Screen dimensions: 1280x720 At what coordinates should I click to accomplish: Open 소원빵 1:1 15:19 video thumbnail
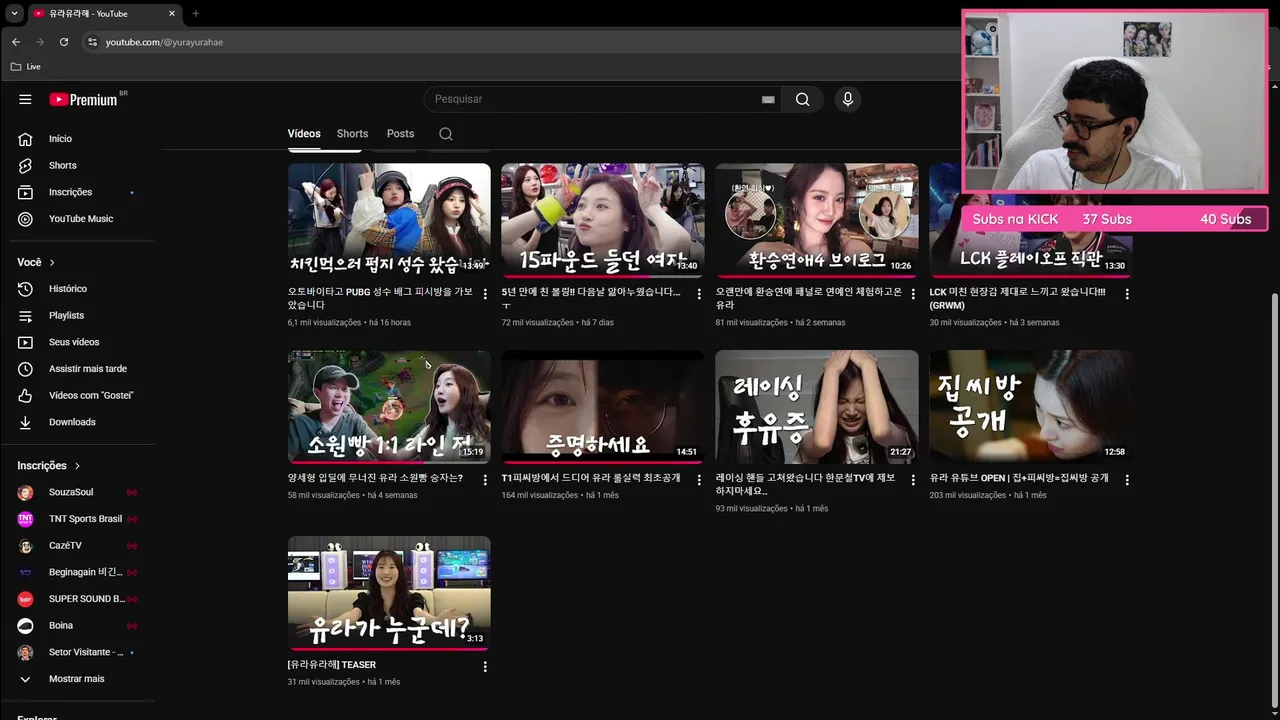point(389,407)
